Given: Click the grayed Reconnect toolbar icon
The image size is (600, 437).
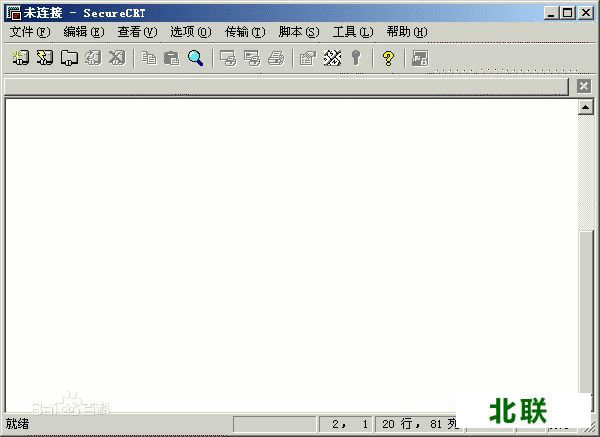Looking at the screenshot, I should pyautogui.click(x=93, y=58).
